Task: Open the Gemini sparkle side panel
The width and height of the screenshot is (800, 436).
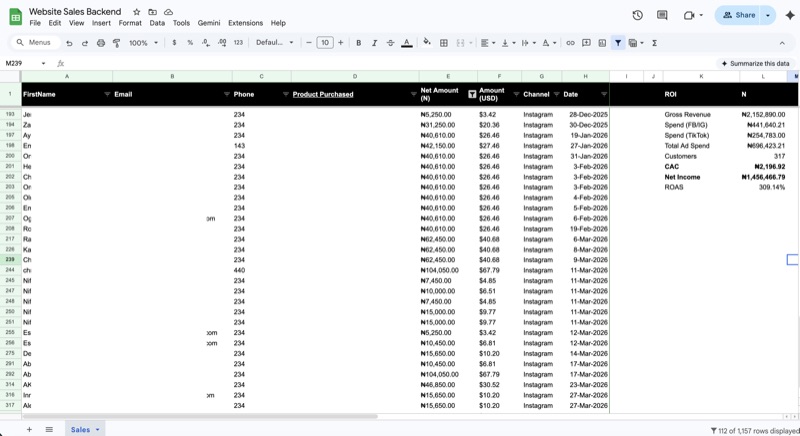Action: point(790,15)
